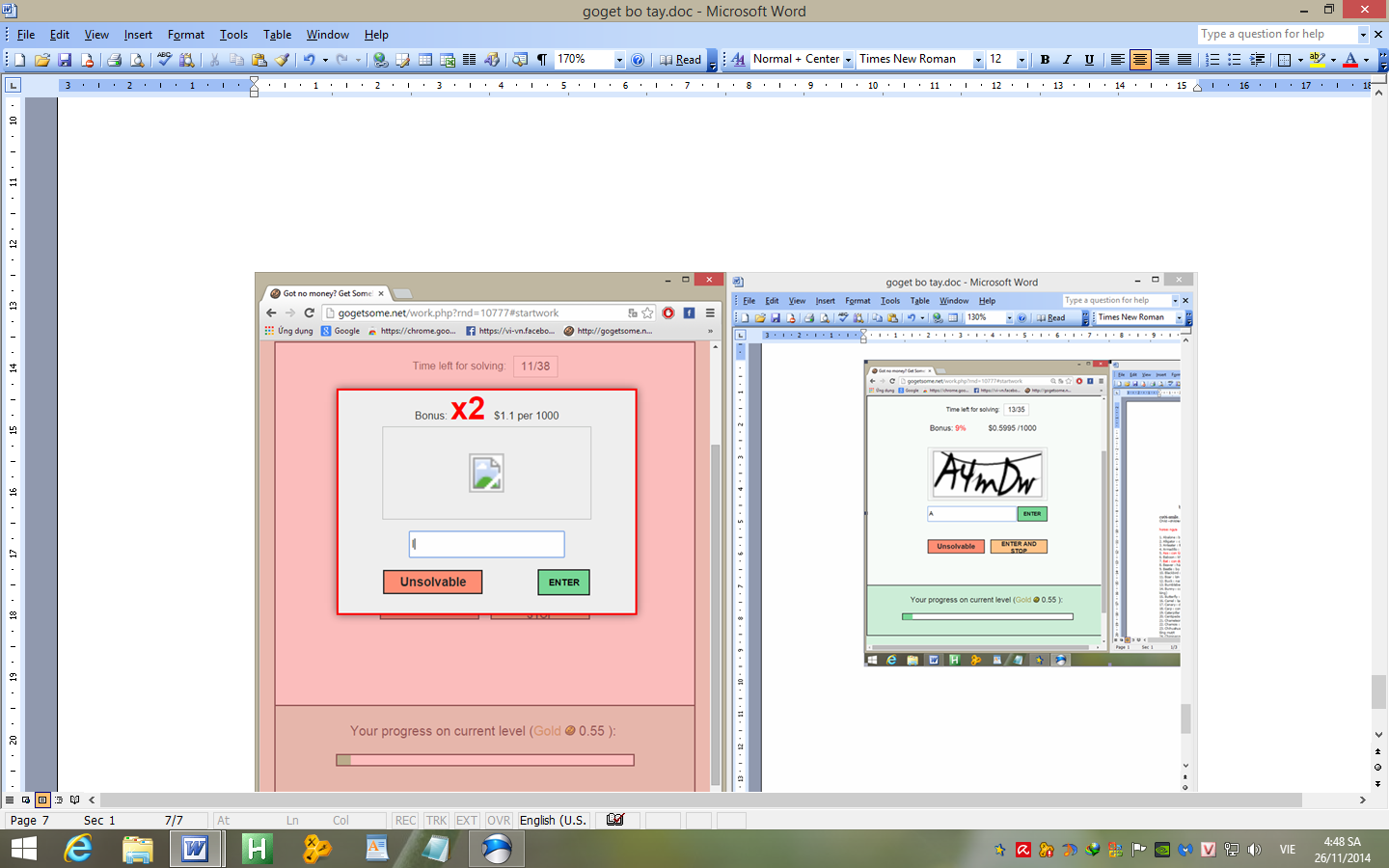Open the Style dropdown showing Normal + Center
This screenshot has height=868, width=1389.
tap(848, 60)
